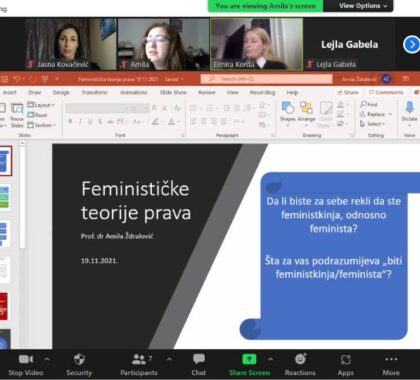Click the Stop Video camera icon
Screen dimensions: 420x380
26,359
